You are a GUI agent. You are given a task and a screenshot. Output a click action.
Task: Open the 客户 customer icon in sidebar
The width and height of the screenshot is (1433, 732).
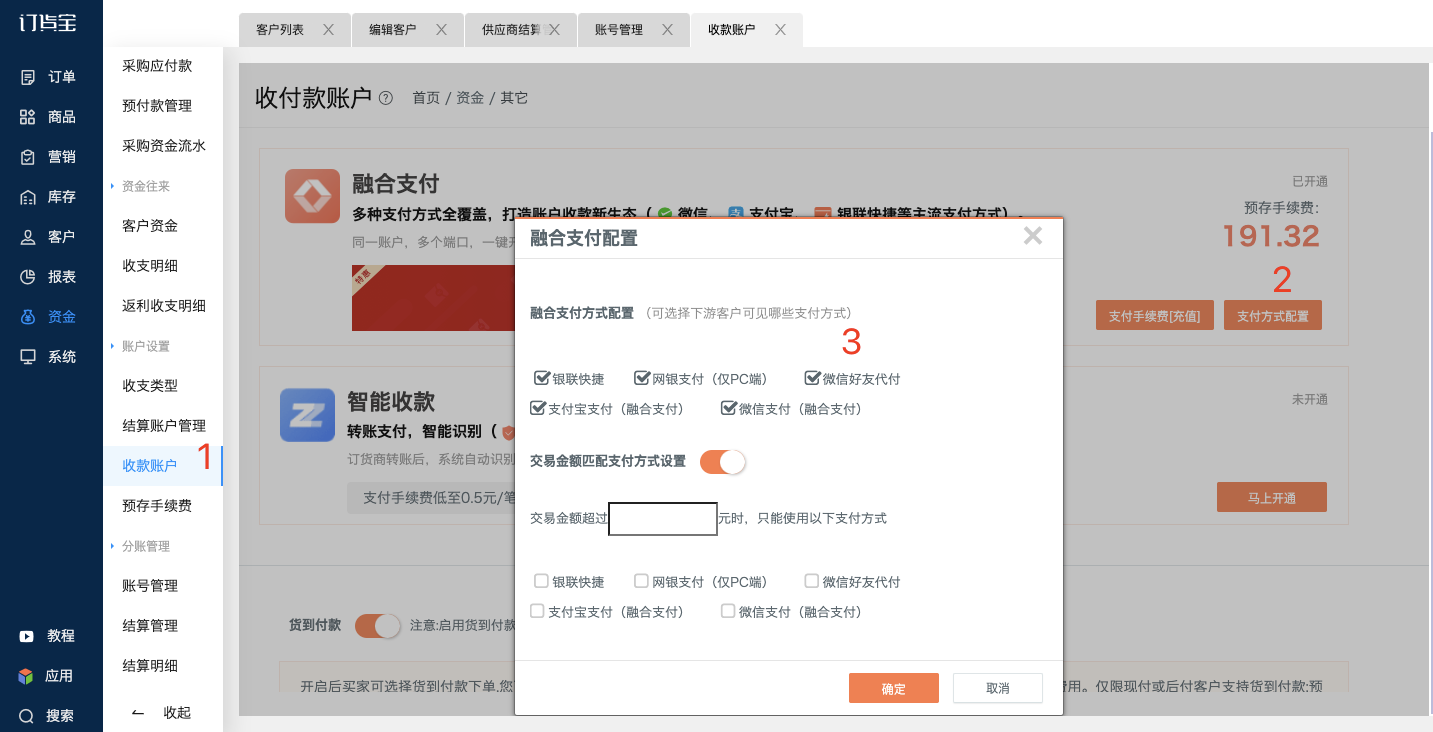(x=28, y=237)
